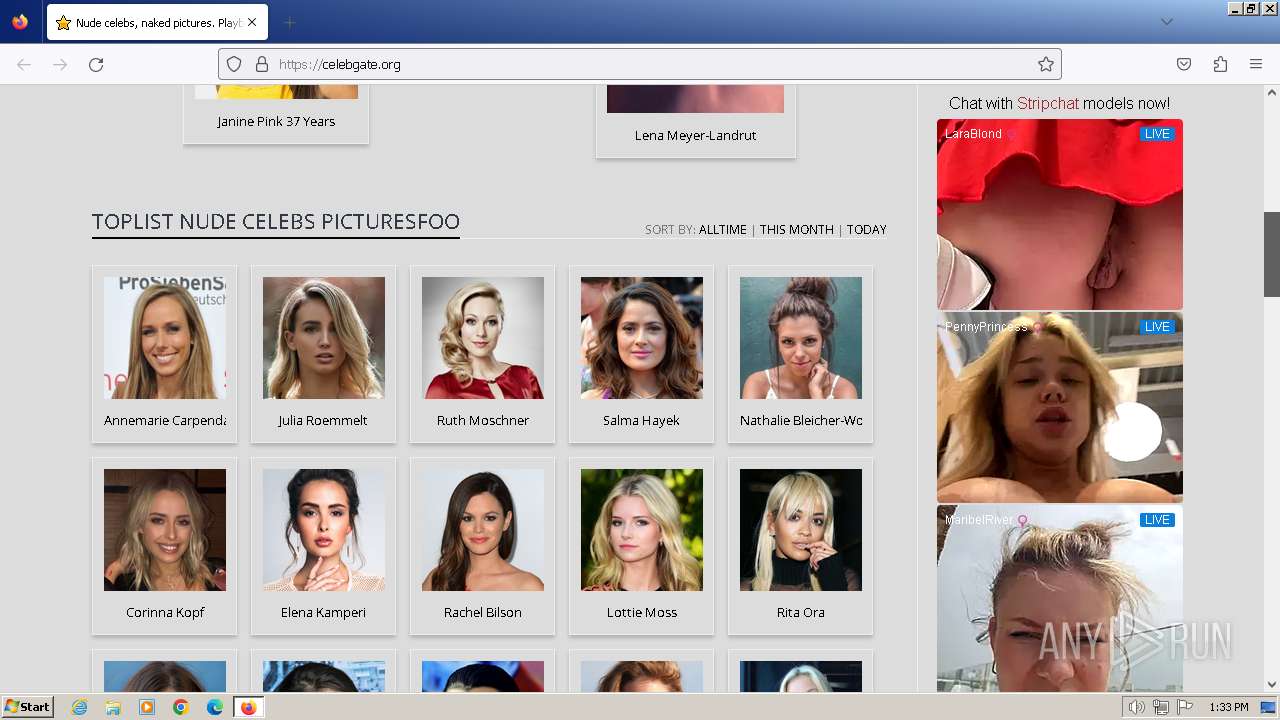This screenshot has height=720, width=1280.
Task: Click the page's vertical scrollbar thumb
Action: (x=1271, y=254)
